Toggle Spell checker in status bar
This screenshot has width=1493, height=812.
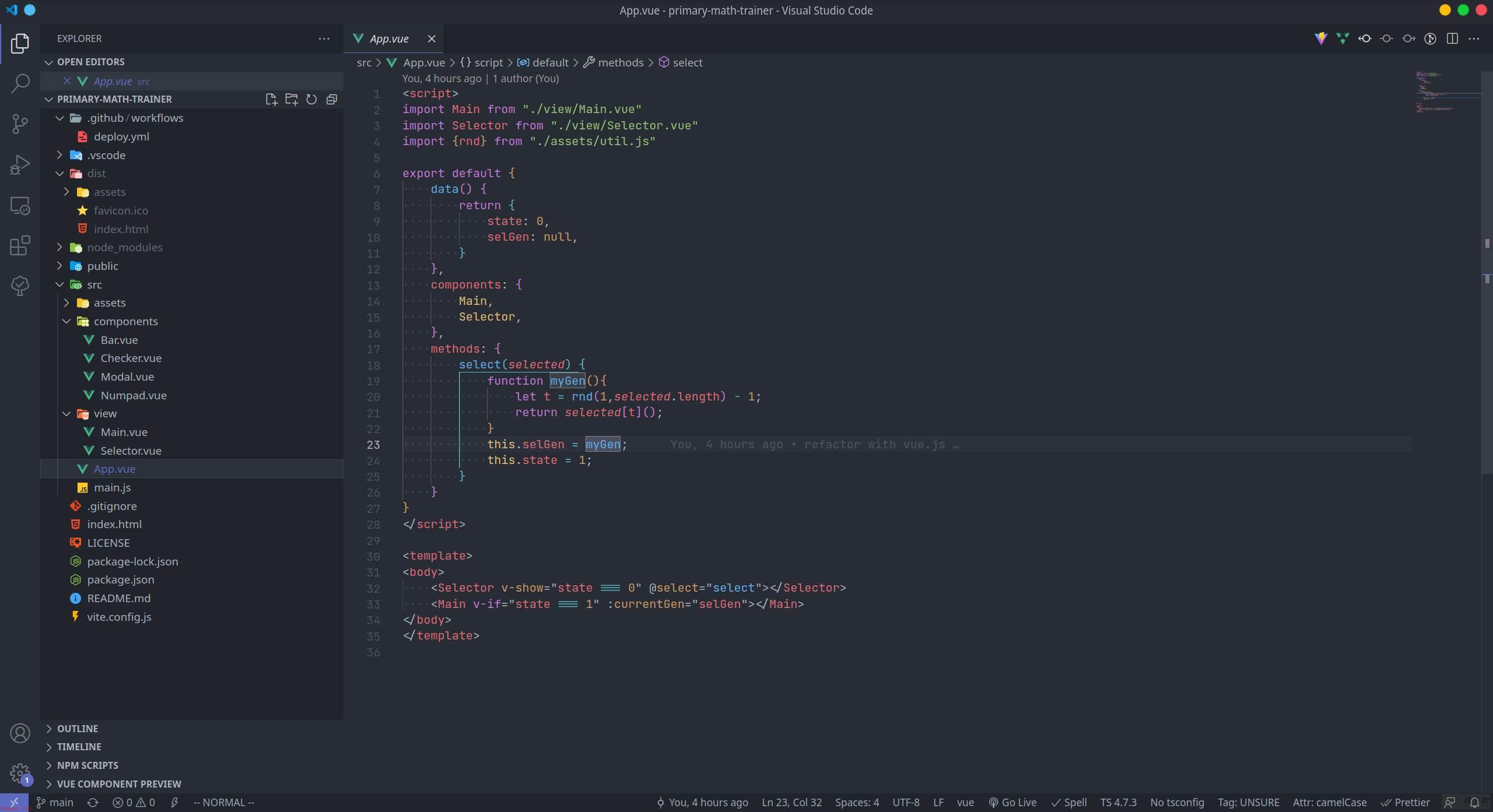point(1069,803)
